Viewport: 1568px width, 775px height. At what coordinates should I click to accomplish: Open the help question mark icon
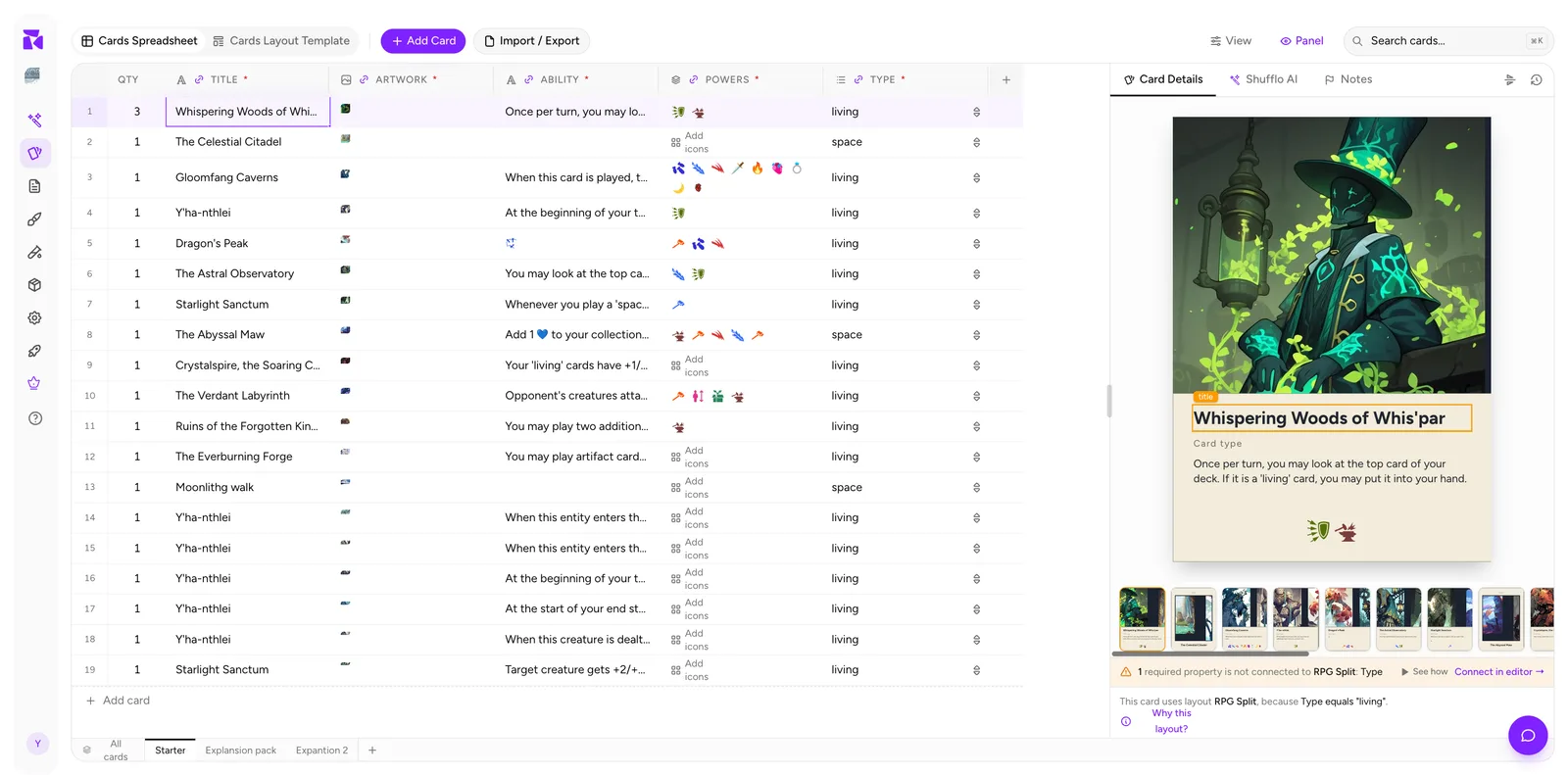point(35,418)
